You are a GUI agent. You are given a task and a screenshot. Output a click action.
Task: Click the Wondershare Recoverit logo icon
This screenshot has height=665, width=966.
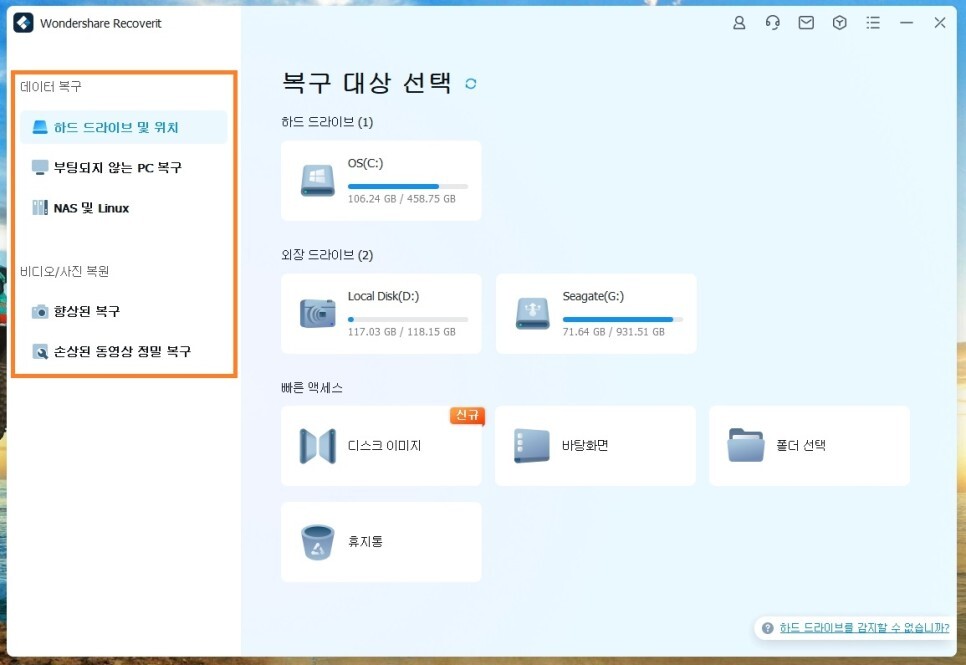pyautogui.click(x=23, y=23)
